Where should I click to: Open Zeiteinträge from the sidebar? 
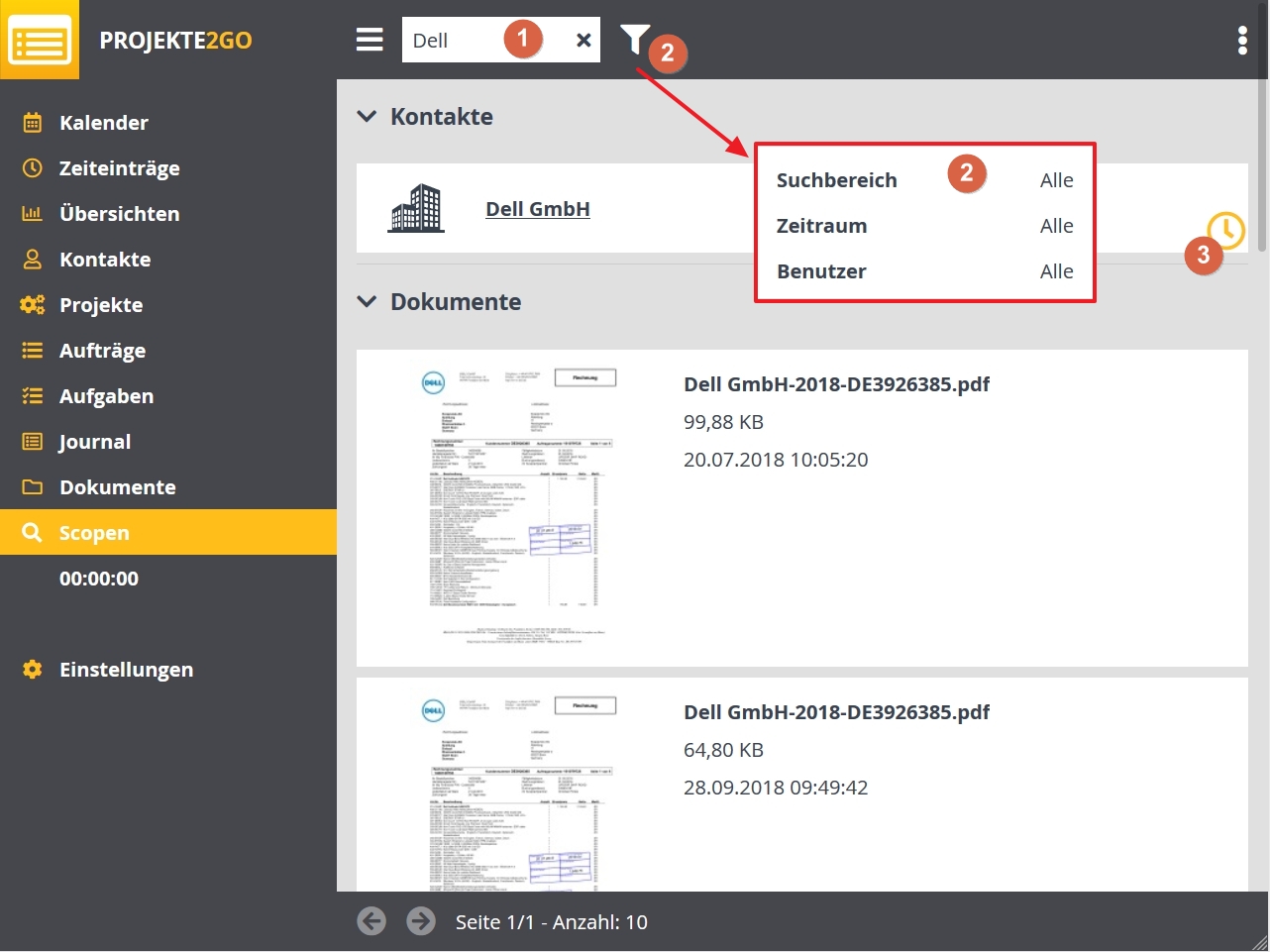tap(168, 168)
